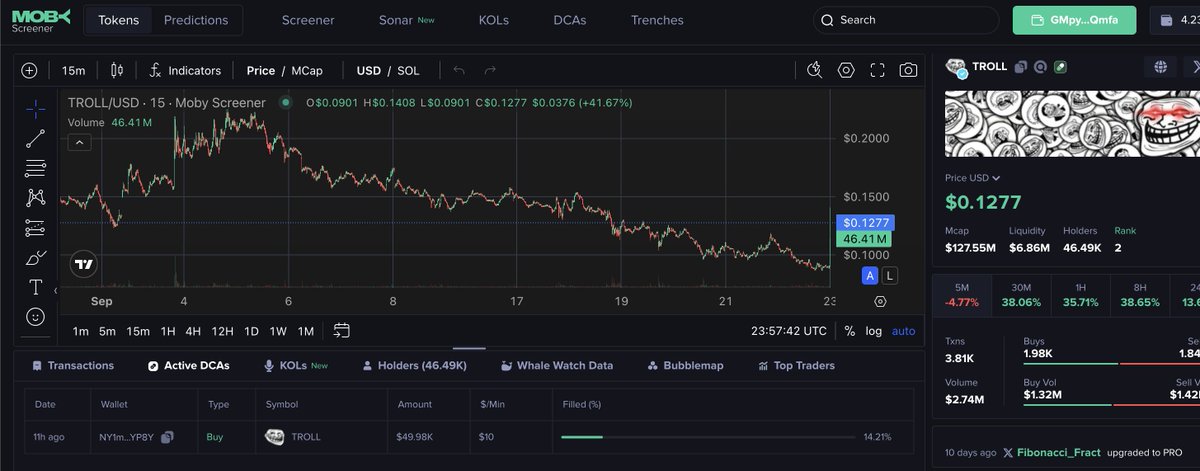Image resolution: width=1200 pixels, height=471 pixels.
Task: Select the pattern drawing tool
Action: pyautogui.click(x=35, y=198)
